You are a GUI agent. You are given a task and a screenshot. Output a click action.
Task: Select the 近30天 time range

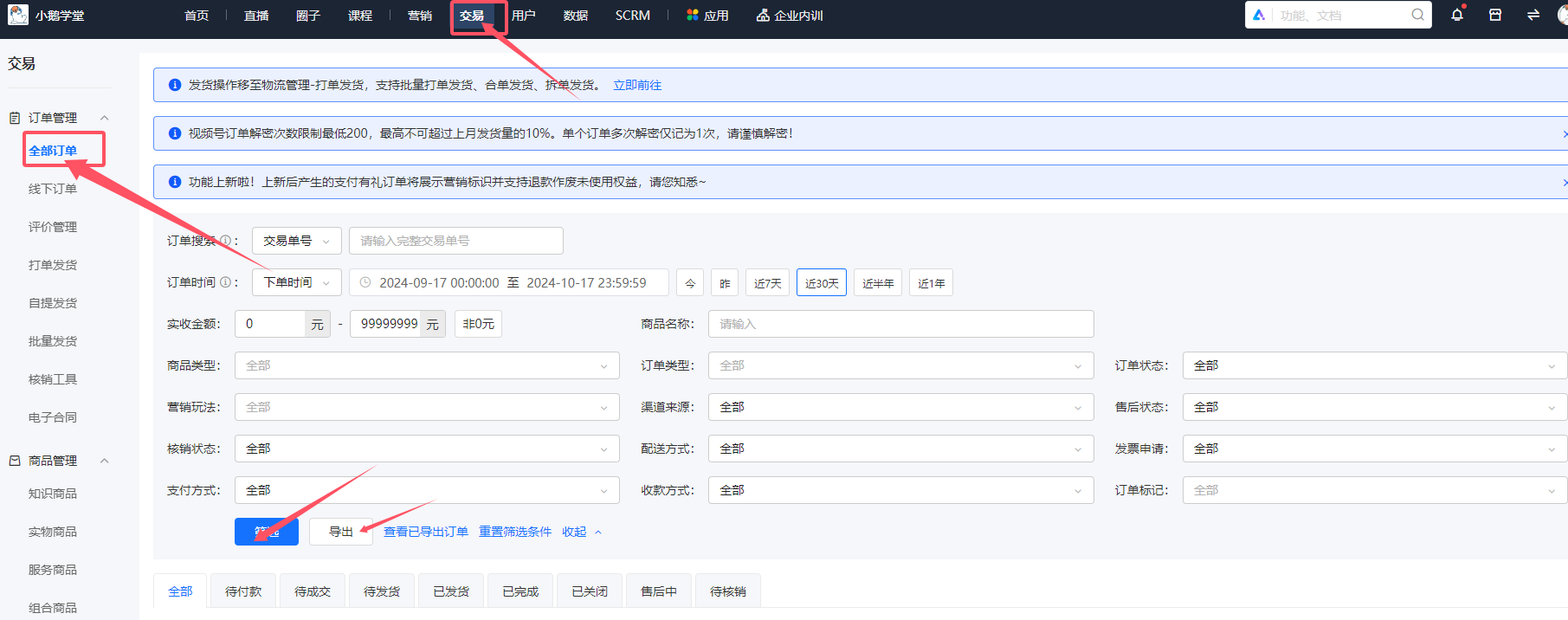(x=821, y=283)
